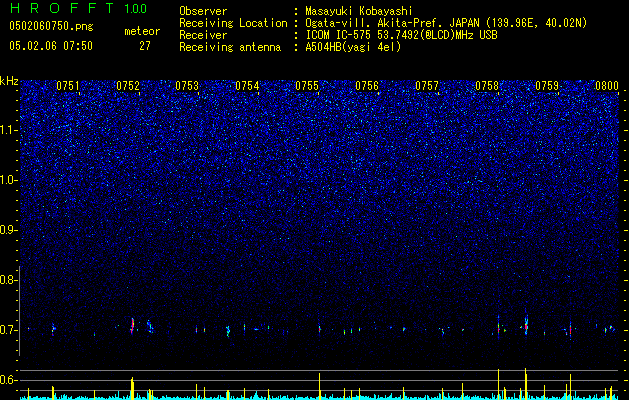Click the 0.6 kHz axis label

click(x=9, y=380)
